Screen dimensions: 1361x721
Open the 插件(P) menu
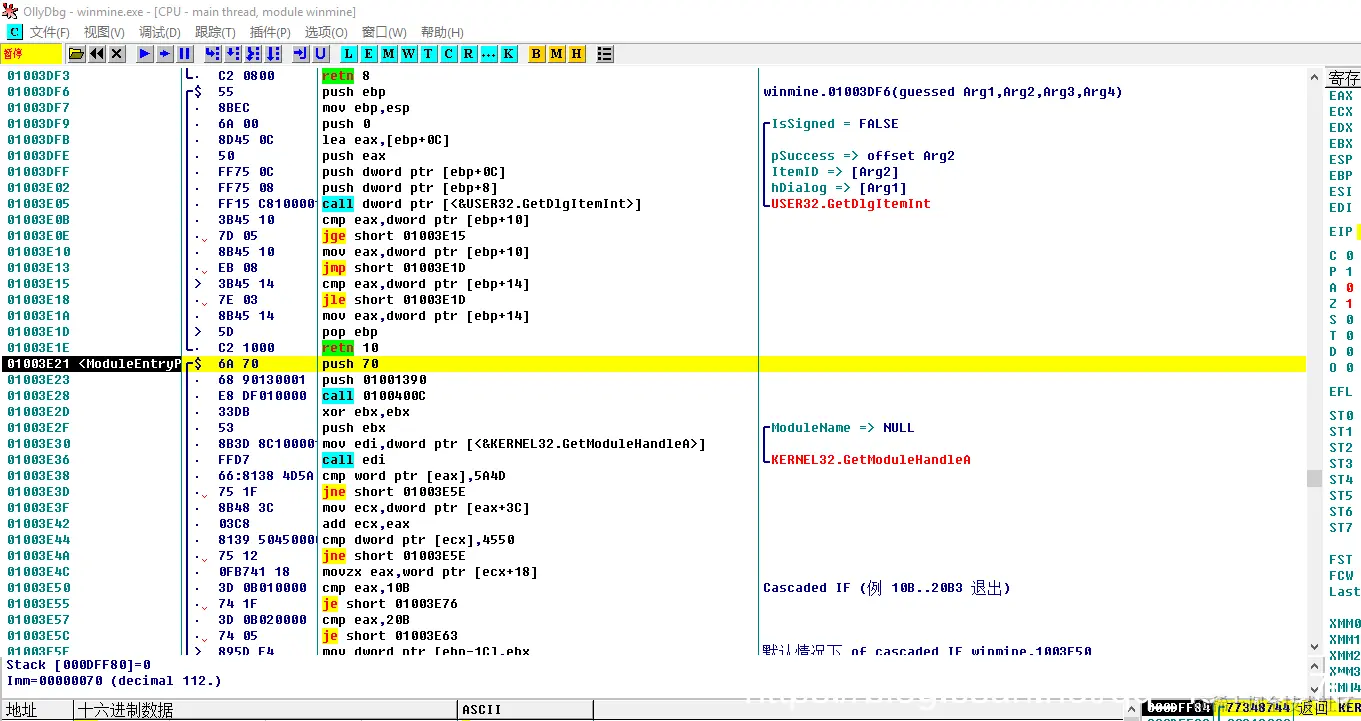tap(270, 32)
